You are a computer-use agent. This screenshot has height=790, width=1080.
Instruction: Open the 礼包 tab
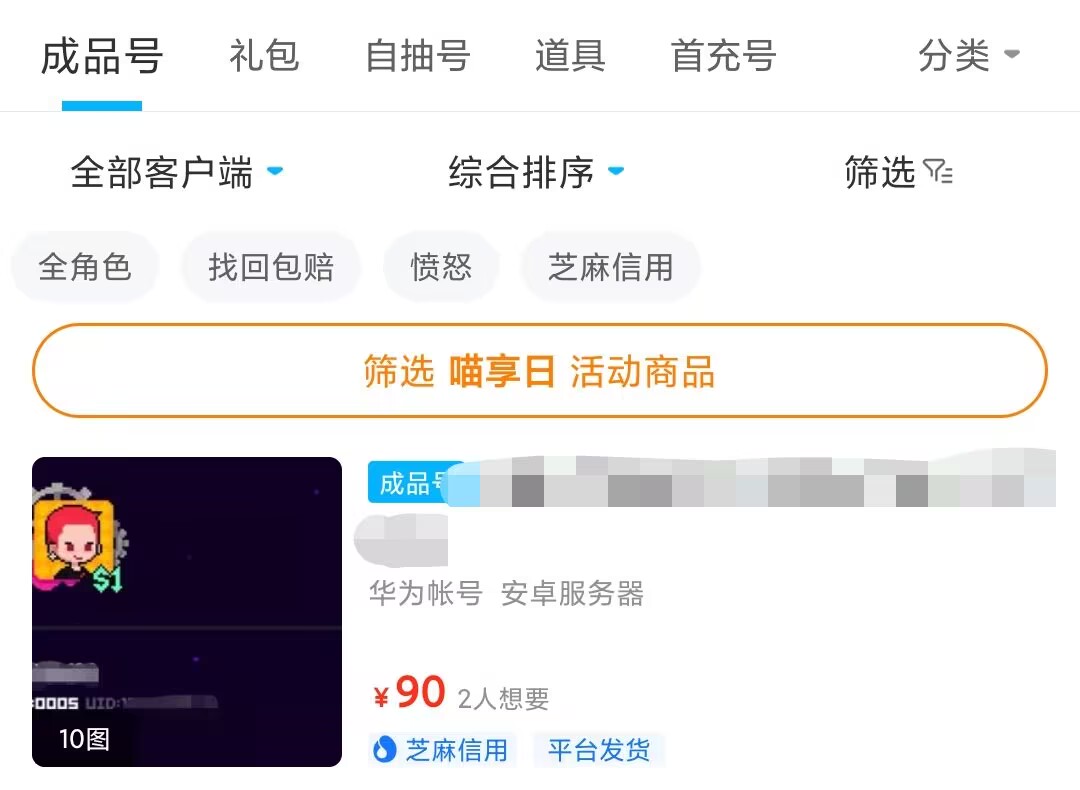click(x=264, y=56)
